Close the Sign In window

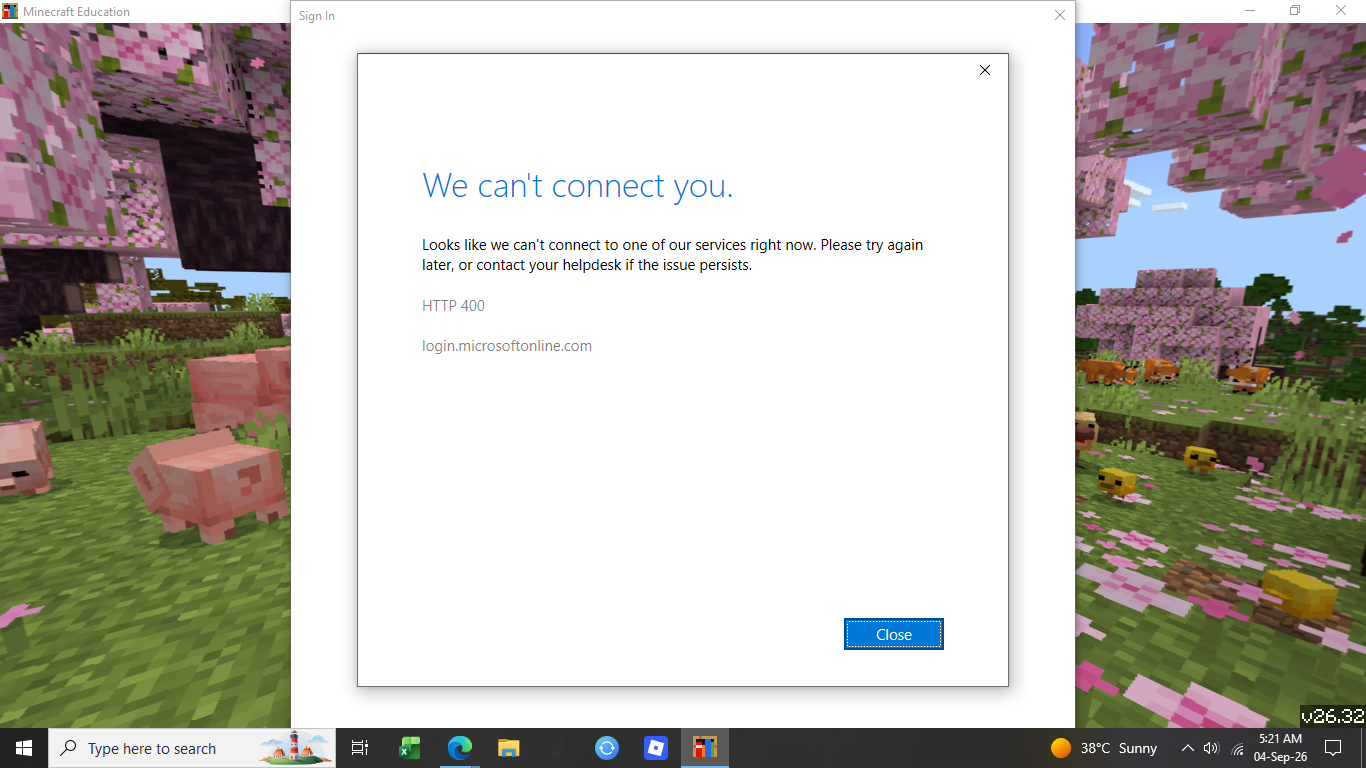1059,15
